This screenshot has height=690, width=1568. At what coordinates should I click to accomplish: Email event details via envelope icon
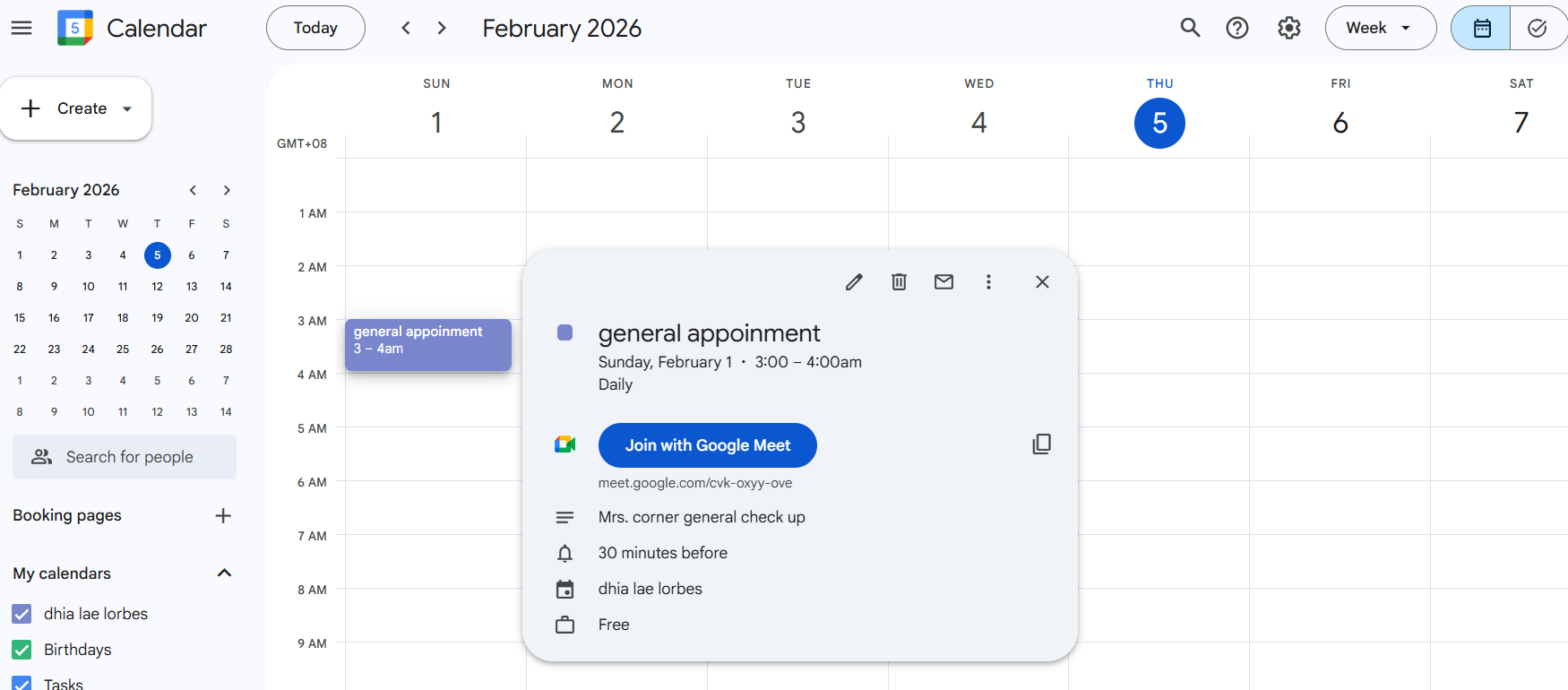943,282
